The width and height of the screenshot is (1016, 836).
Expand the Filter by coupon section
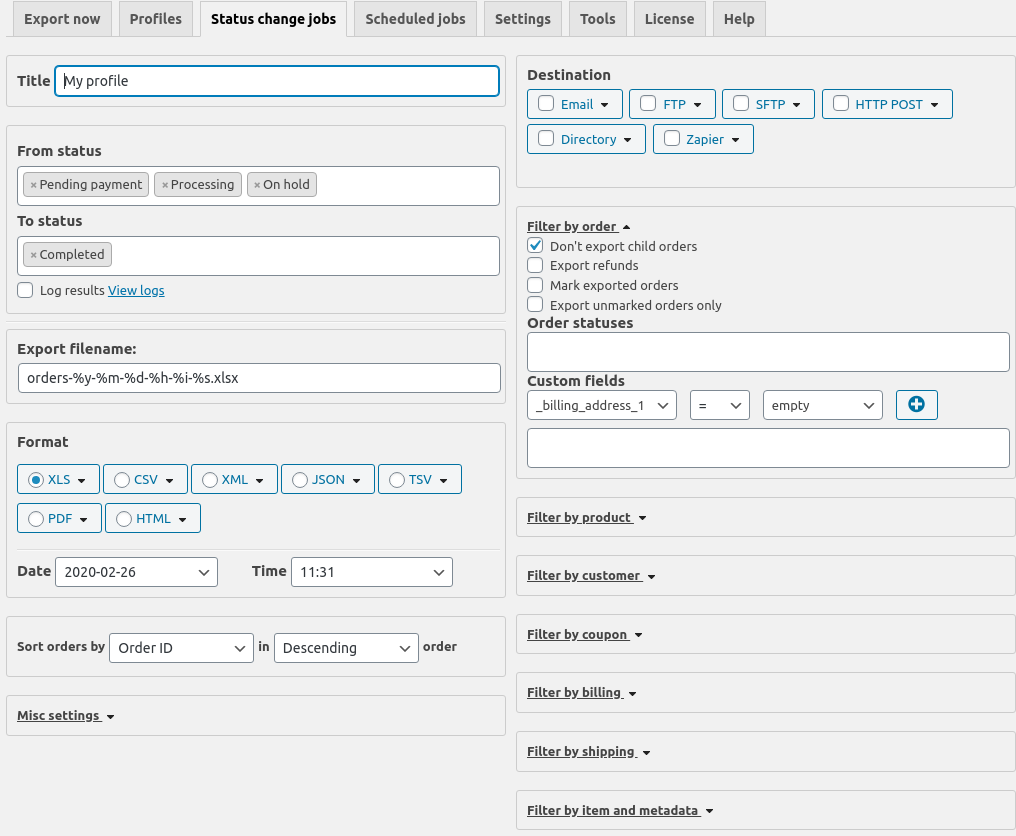pos(584,635)
